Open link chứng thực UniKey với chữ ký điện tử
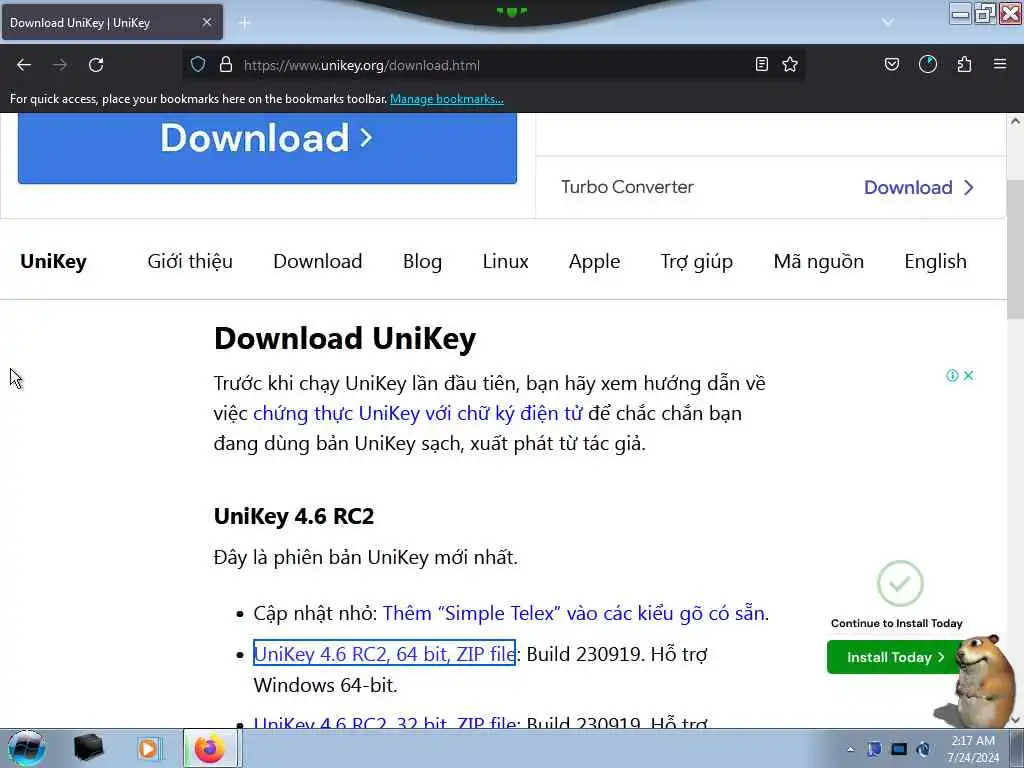 (418, 413)
